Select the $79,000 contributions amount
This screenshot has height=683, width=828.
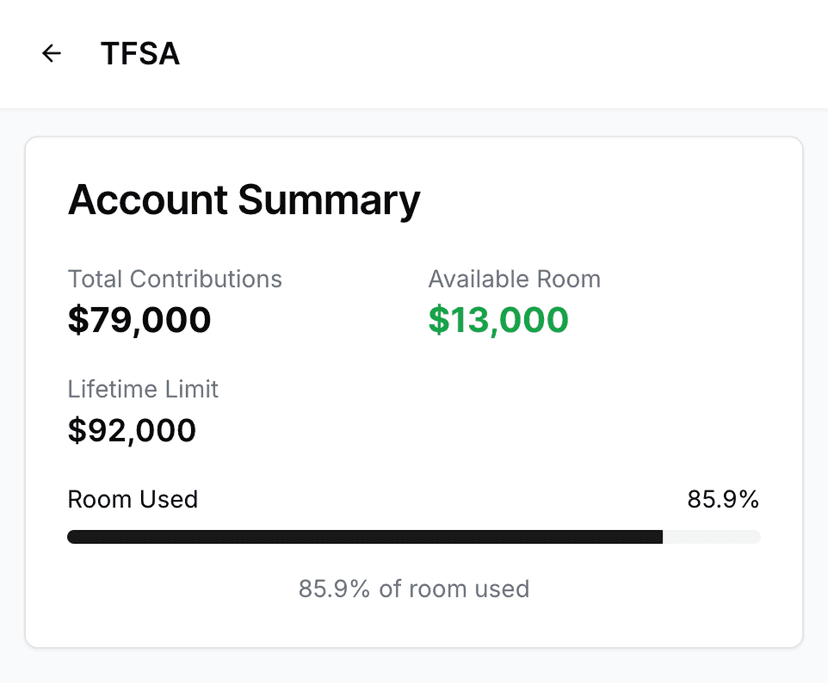[139, 320]
